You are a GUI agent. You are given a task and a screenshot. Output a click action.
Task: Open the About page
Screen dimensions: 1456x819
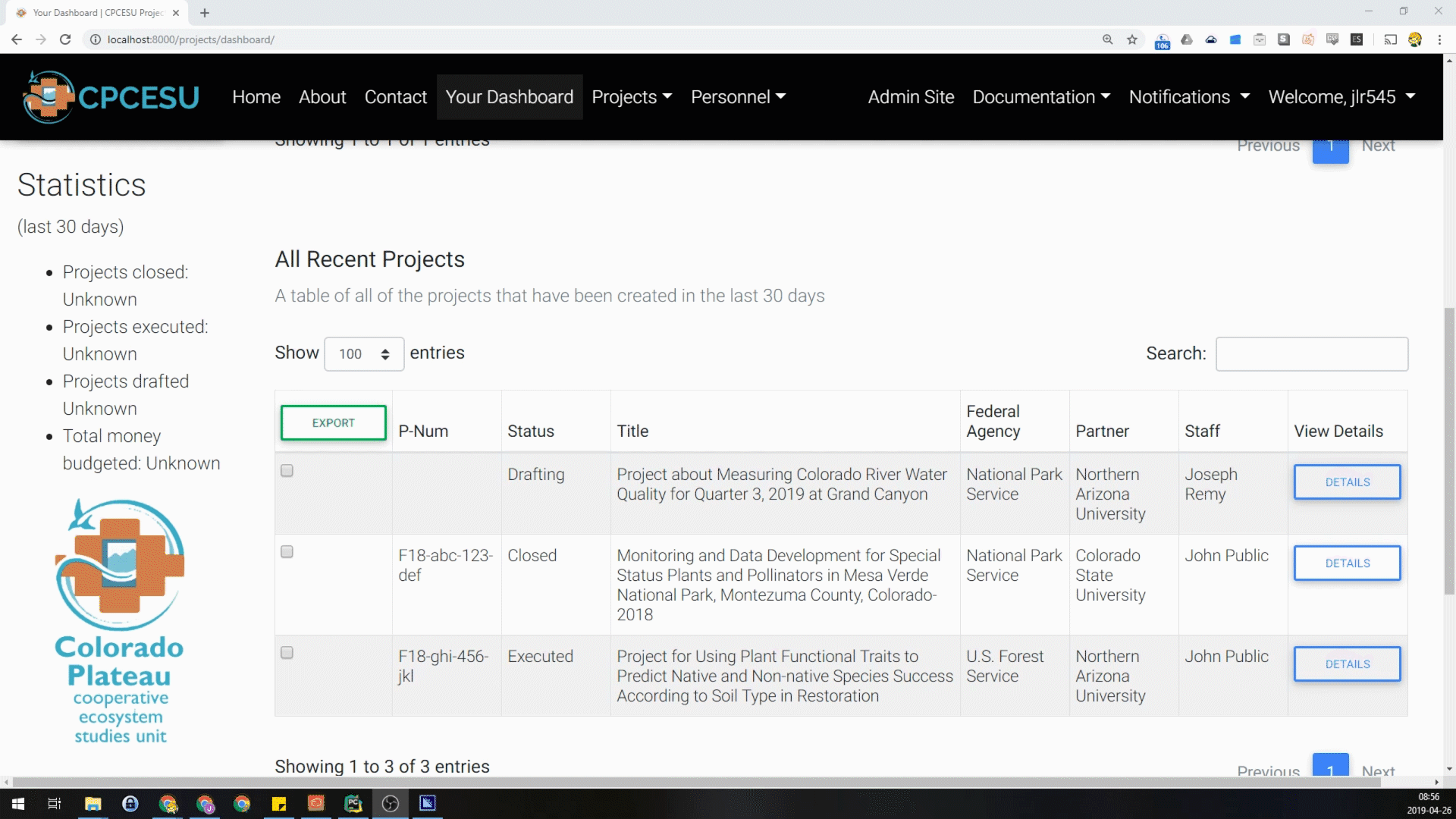[322, 97]
